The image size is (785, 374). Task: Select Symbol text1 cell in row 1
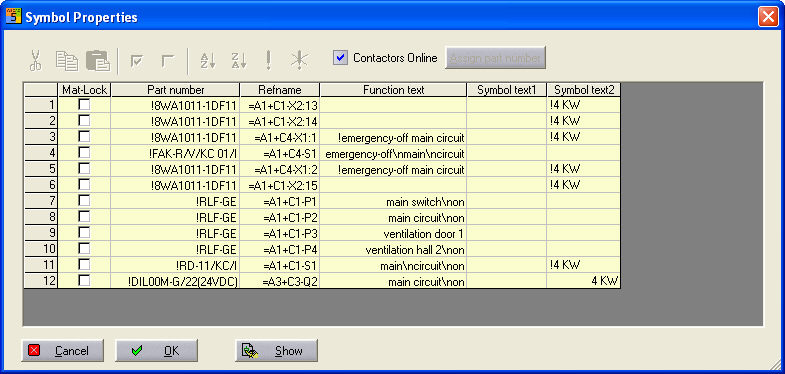coord(507,105)
